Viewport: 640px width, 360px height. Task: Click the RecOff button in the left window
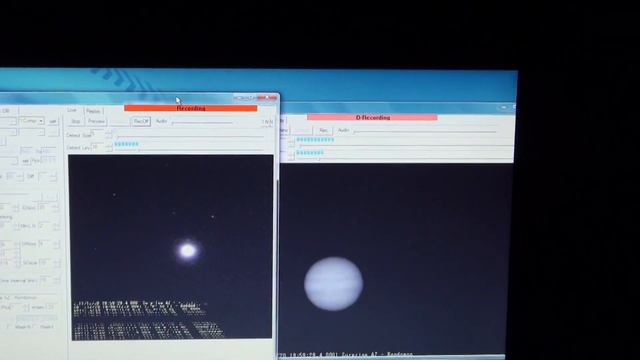point(141,121)
